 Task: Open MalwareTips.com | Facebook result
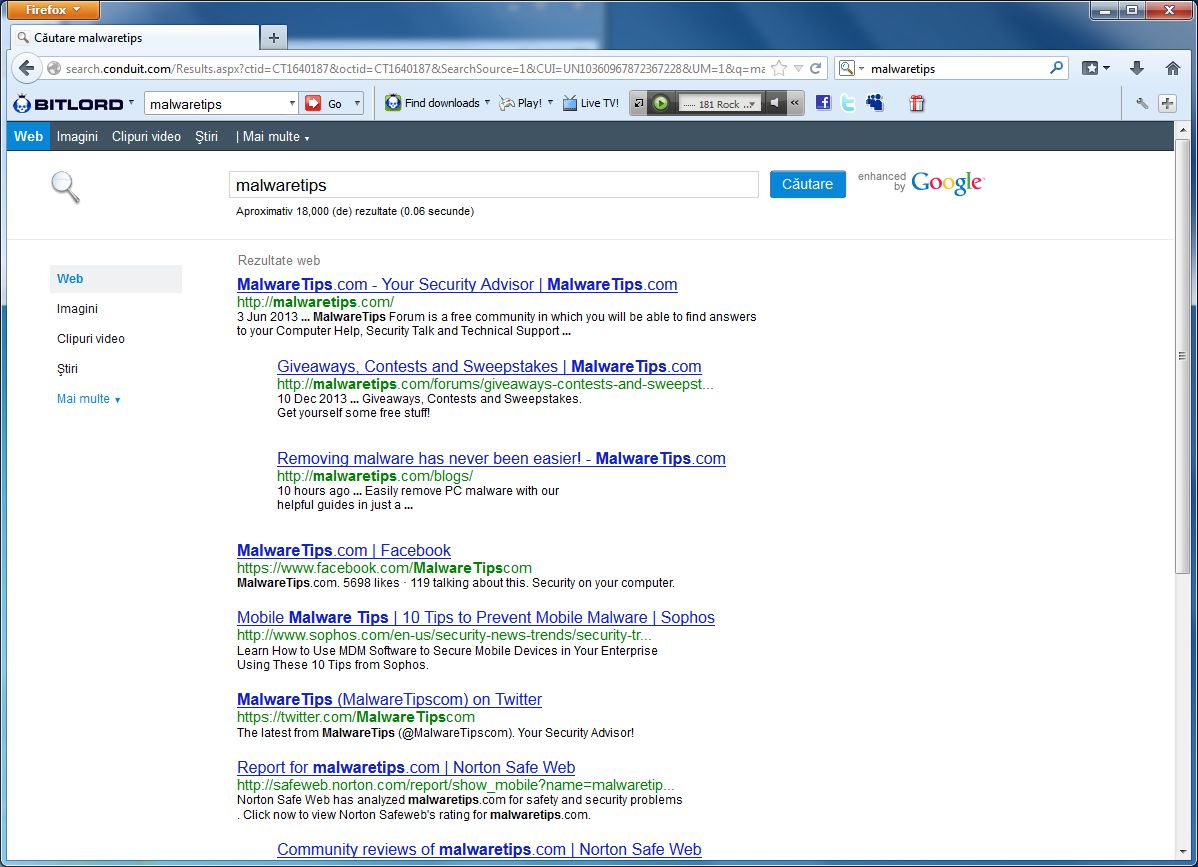pos(344,550)
